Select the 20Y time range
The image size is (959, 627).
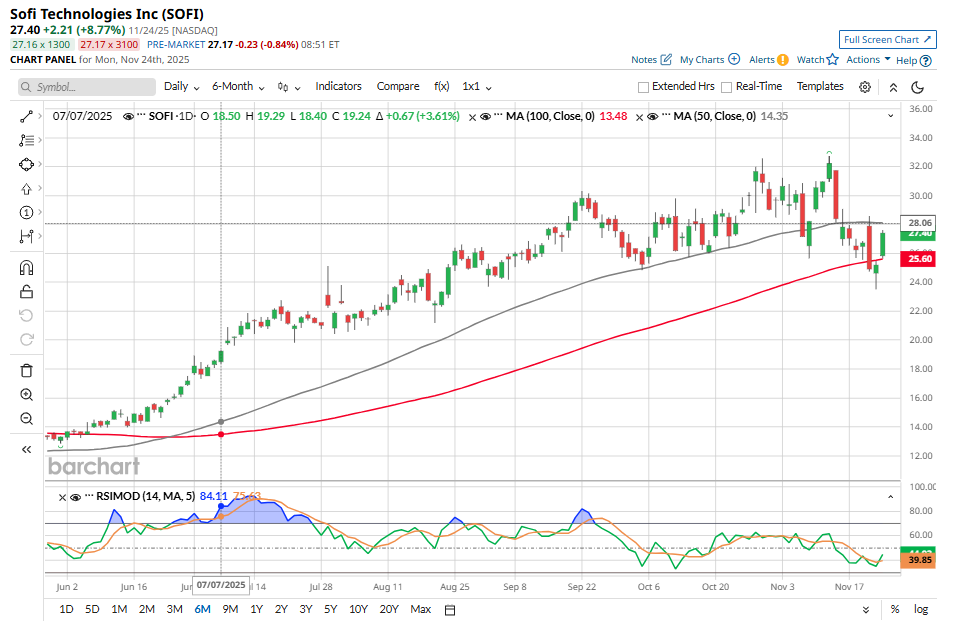(x=388, y=609)
